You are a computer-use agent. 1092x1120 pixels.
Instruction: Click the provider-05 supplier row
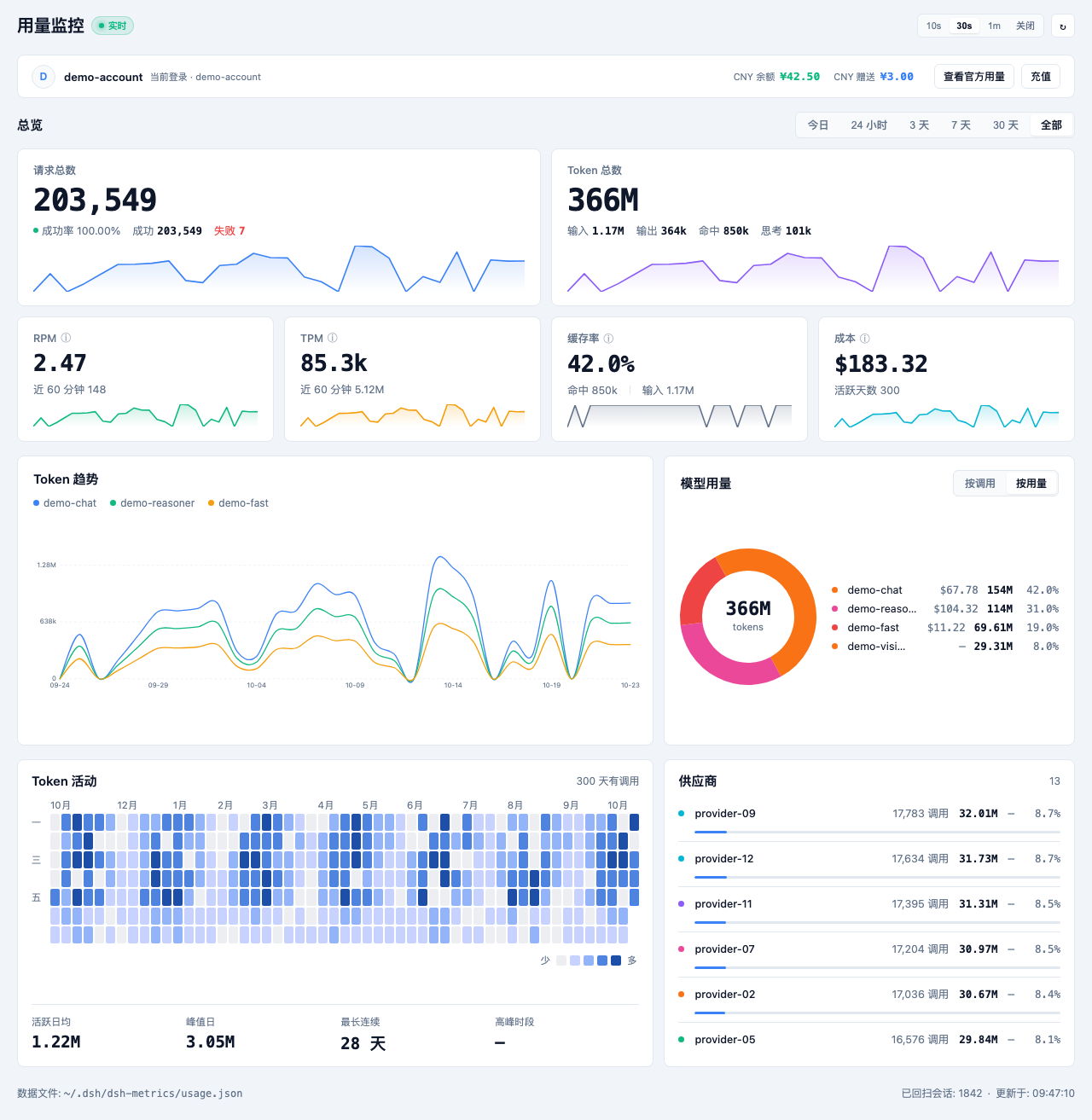[869, 1040]
